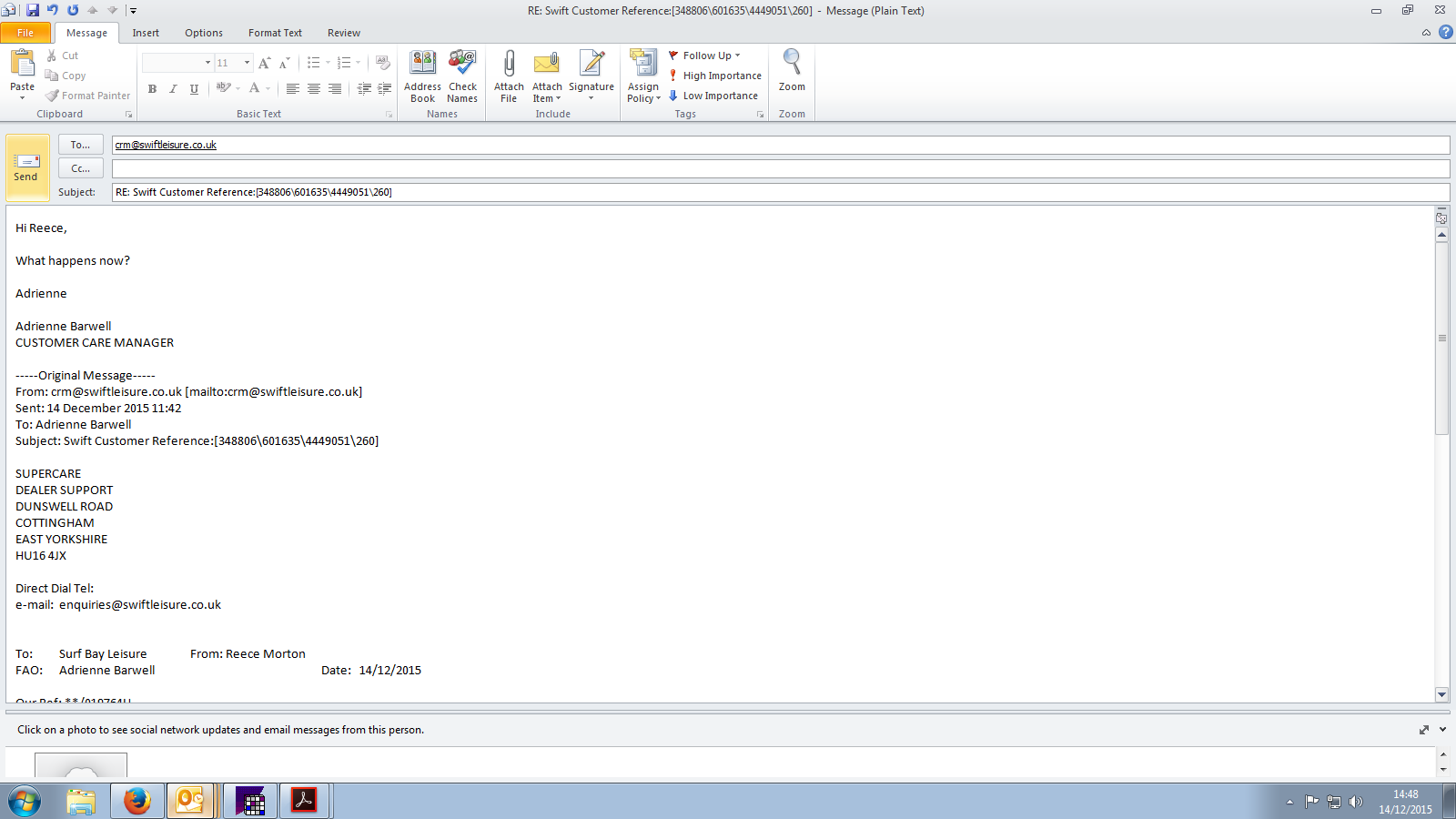
Task: Open the Basic Text dialog launcher
Action: coord(389,115)
